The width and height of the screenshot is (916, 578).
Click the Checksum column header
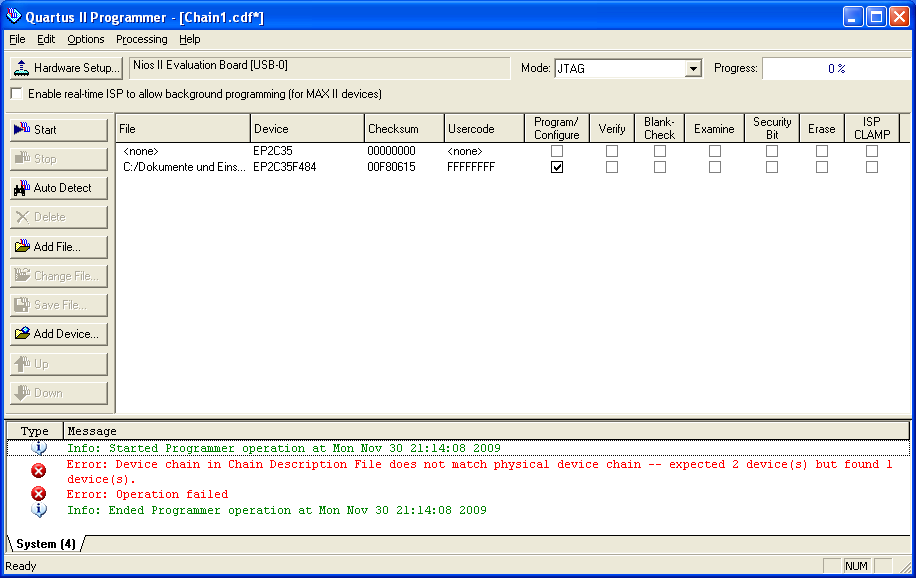pos(404,129)
